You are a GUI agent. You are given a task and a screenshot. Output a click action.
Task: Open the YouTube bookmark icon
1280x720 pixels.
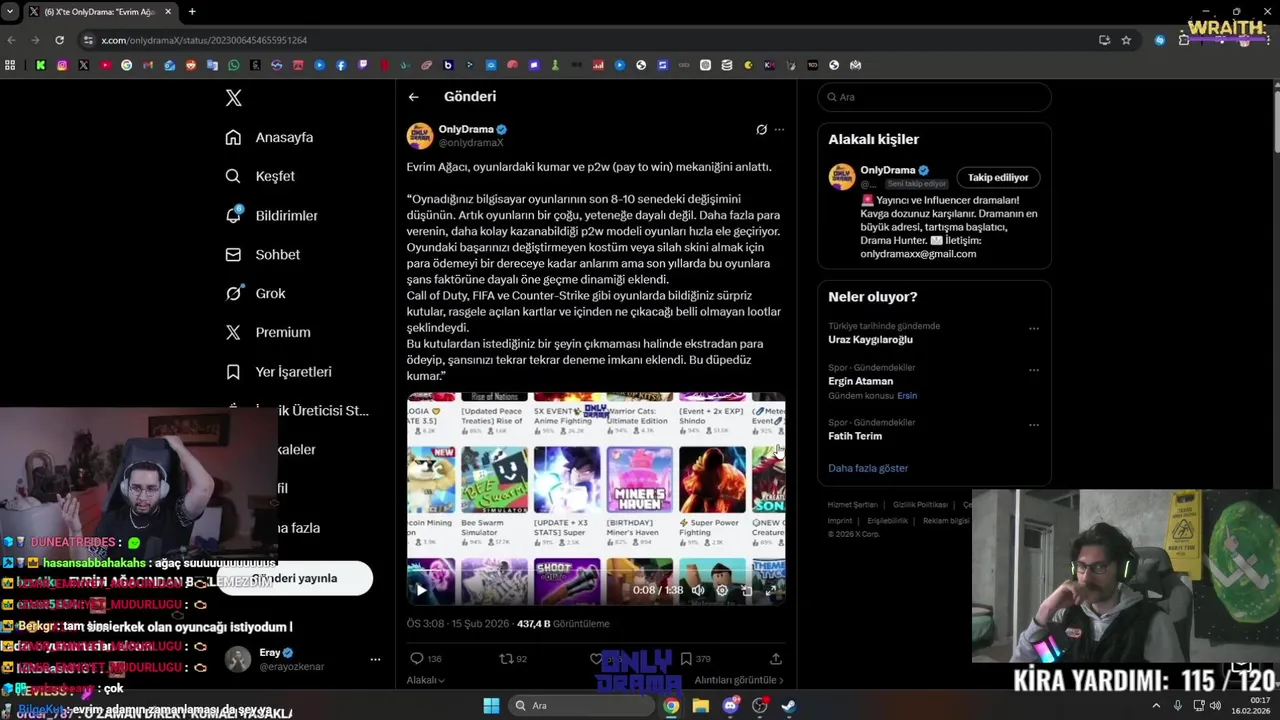click(x=105, y=65)
